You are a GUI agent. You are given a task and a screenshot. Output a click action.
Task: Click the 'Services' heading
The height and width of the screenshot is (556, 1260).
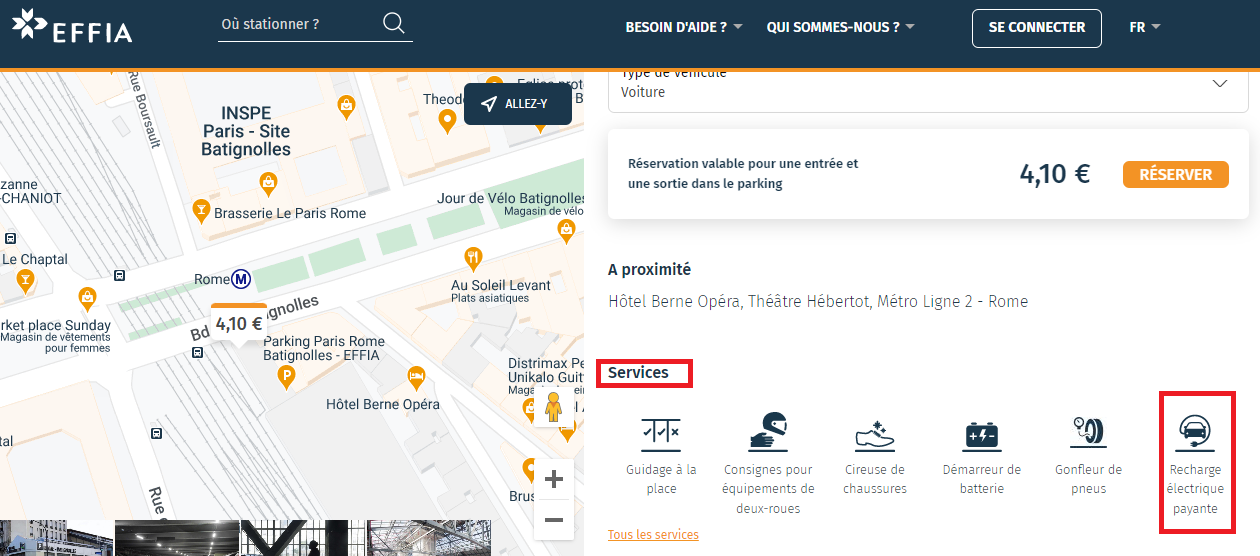click(638, 373)
